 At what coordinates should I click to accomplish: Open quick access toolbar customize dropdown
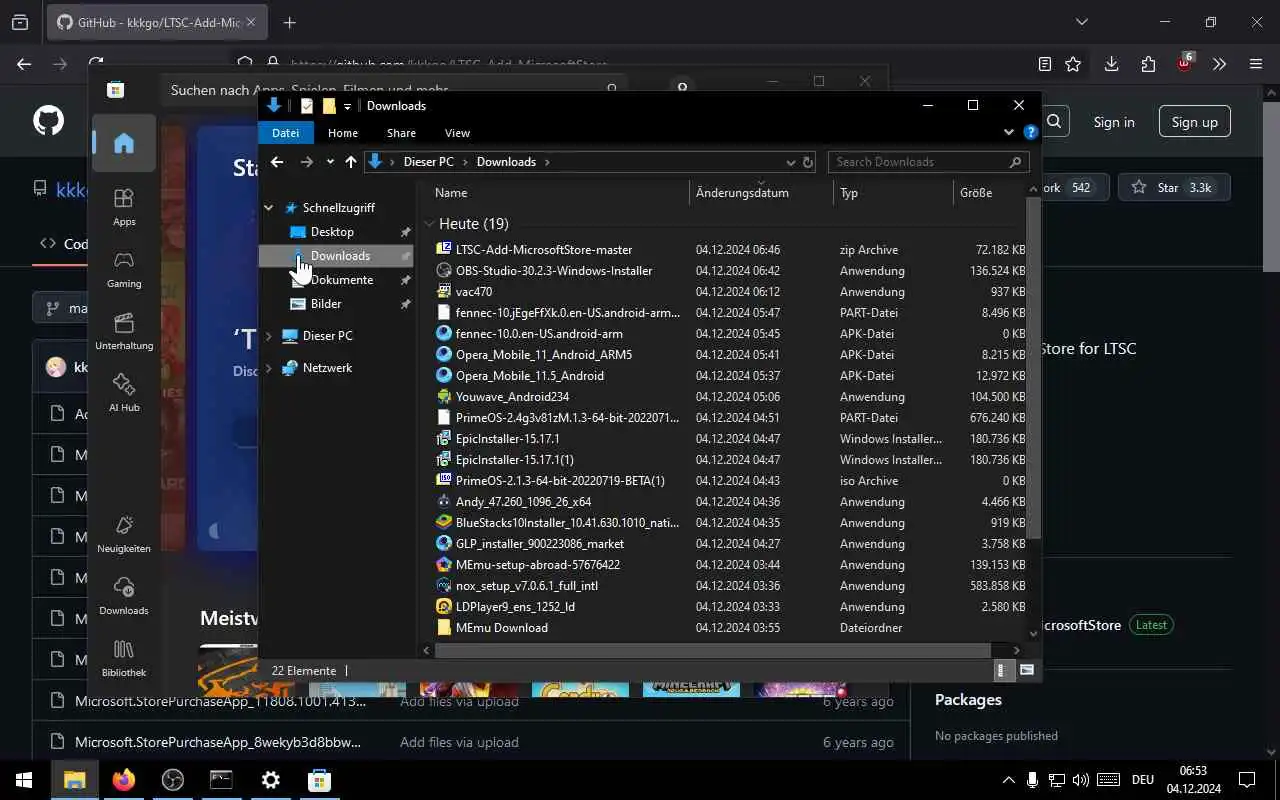pyautogui.click(x=347, y=106)
